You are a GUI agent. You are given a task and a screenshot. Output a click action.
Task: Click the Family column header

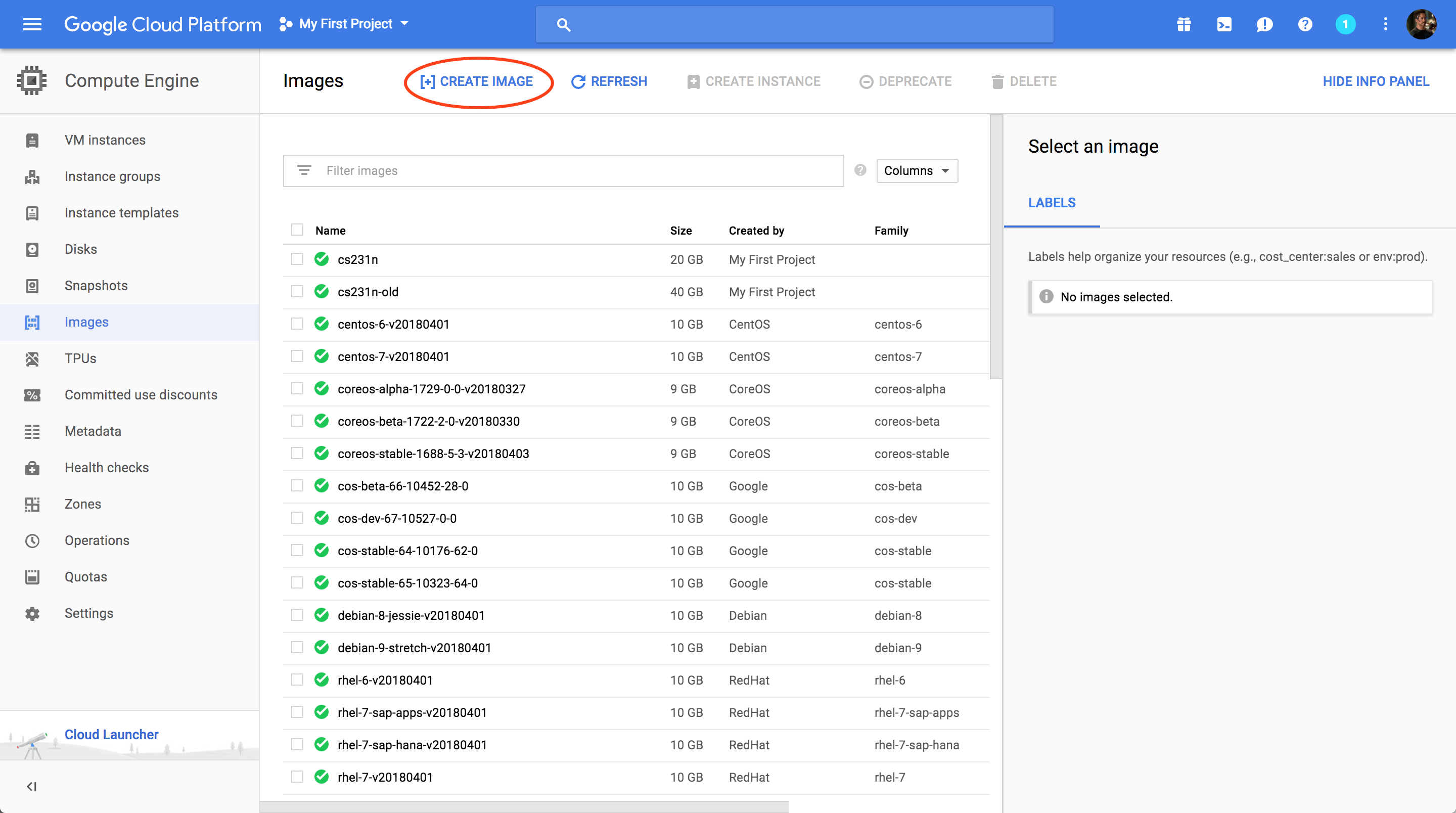pyautogui.click(x=891, y=230)
